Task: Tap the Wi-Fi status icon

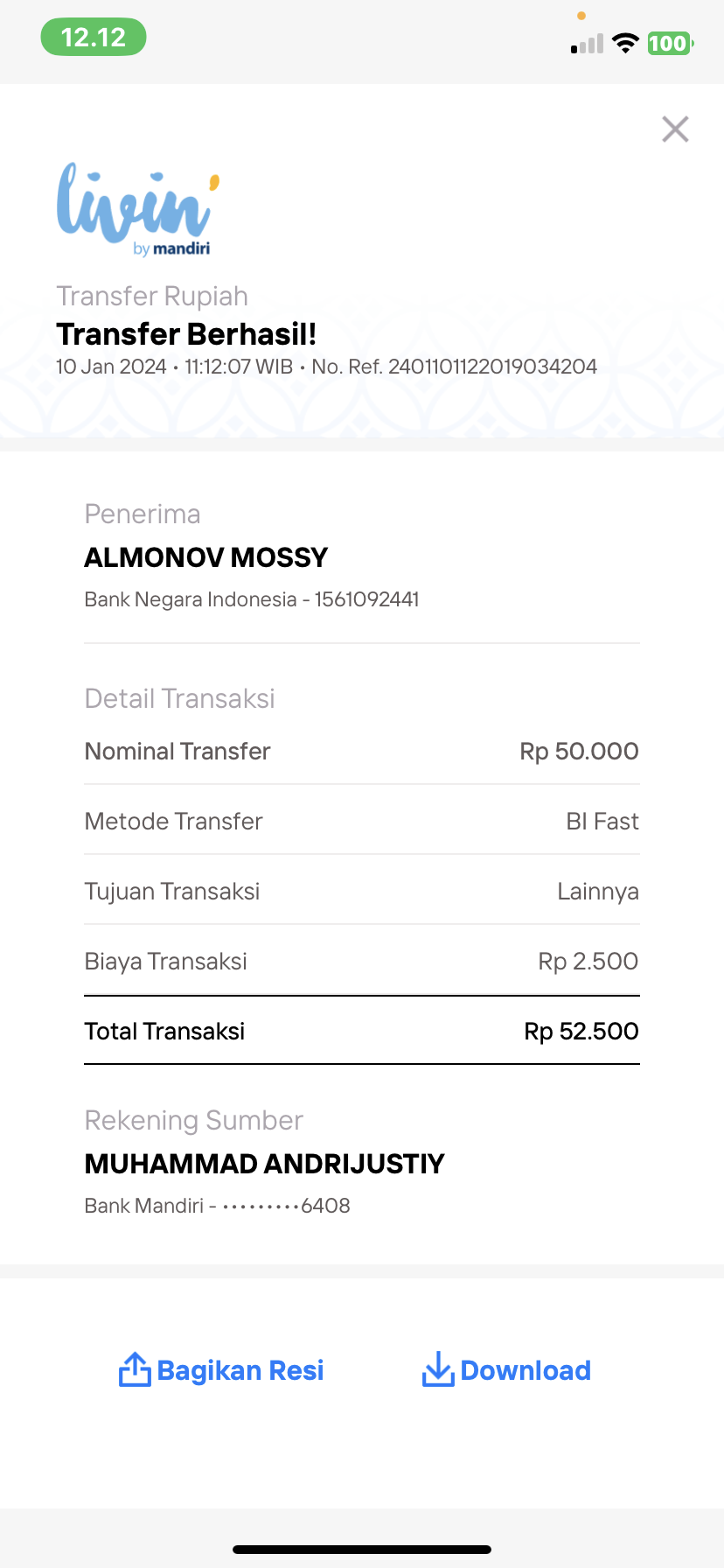Action: pyautogui.click(x=625, y=43)
